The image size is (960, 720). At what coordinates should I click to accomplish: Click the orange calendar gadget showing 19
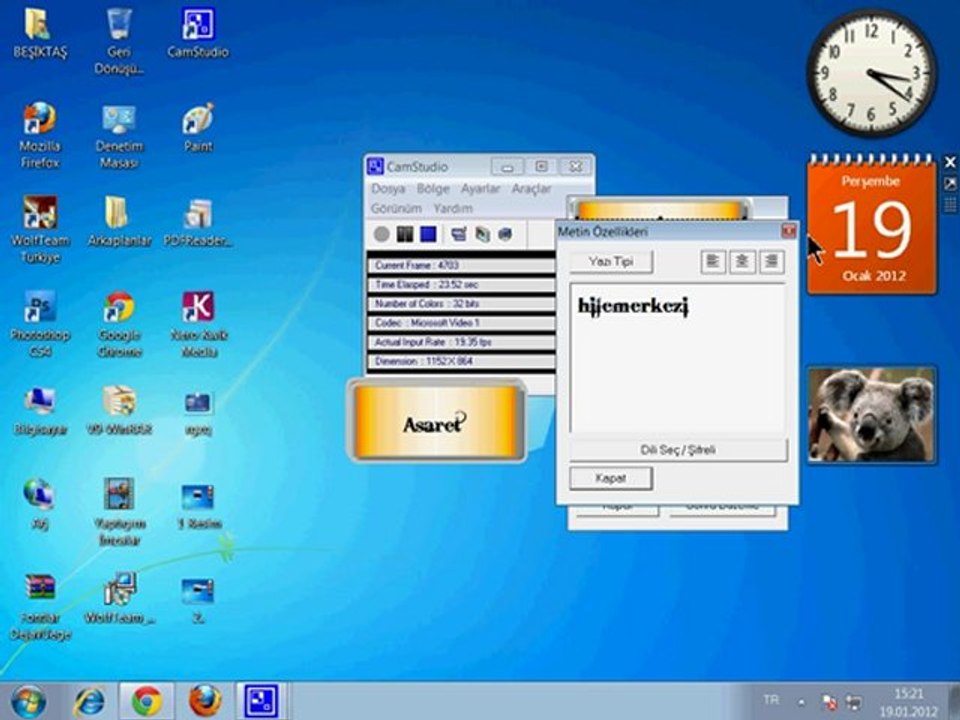tap(872, 225)
